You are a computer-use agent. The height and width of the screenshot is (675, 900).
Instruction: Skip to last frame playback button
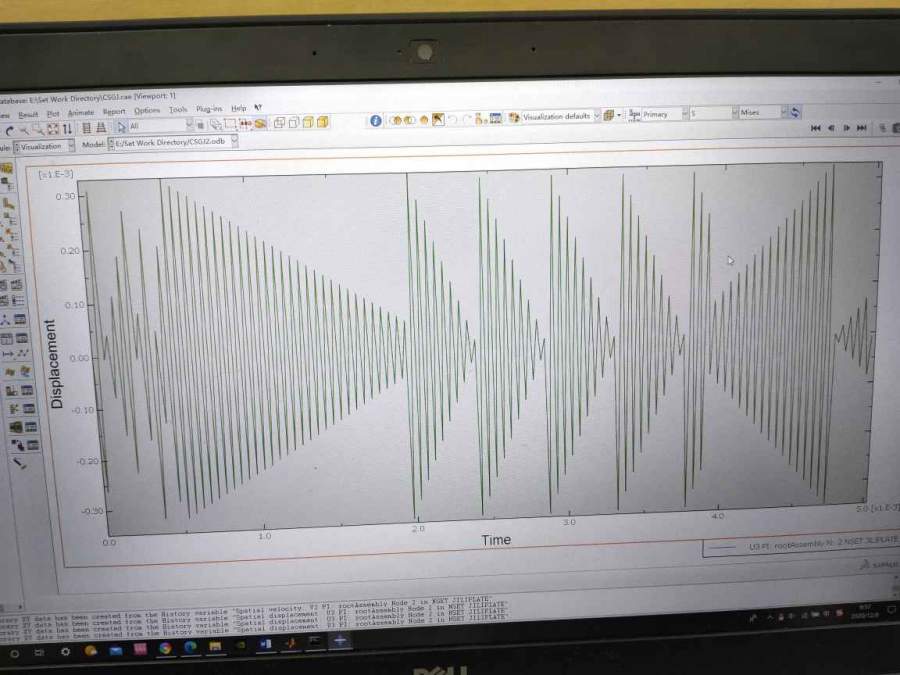tap(863, 128)
